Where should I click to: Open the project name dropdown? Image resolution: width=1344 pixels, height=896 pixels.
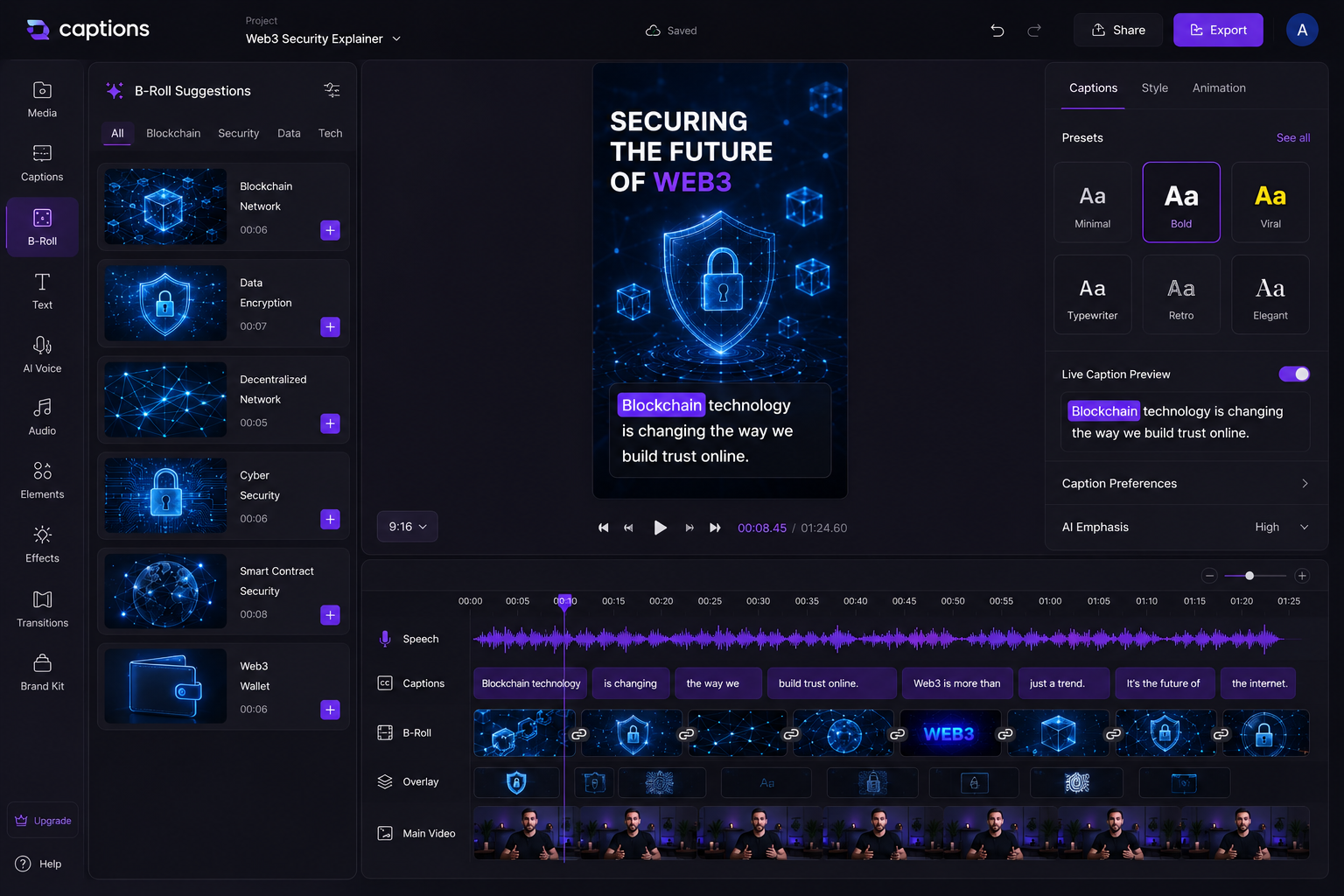[323, 38]
